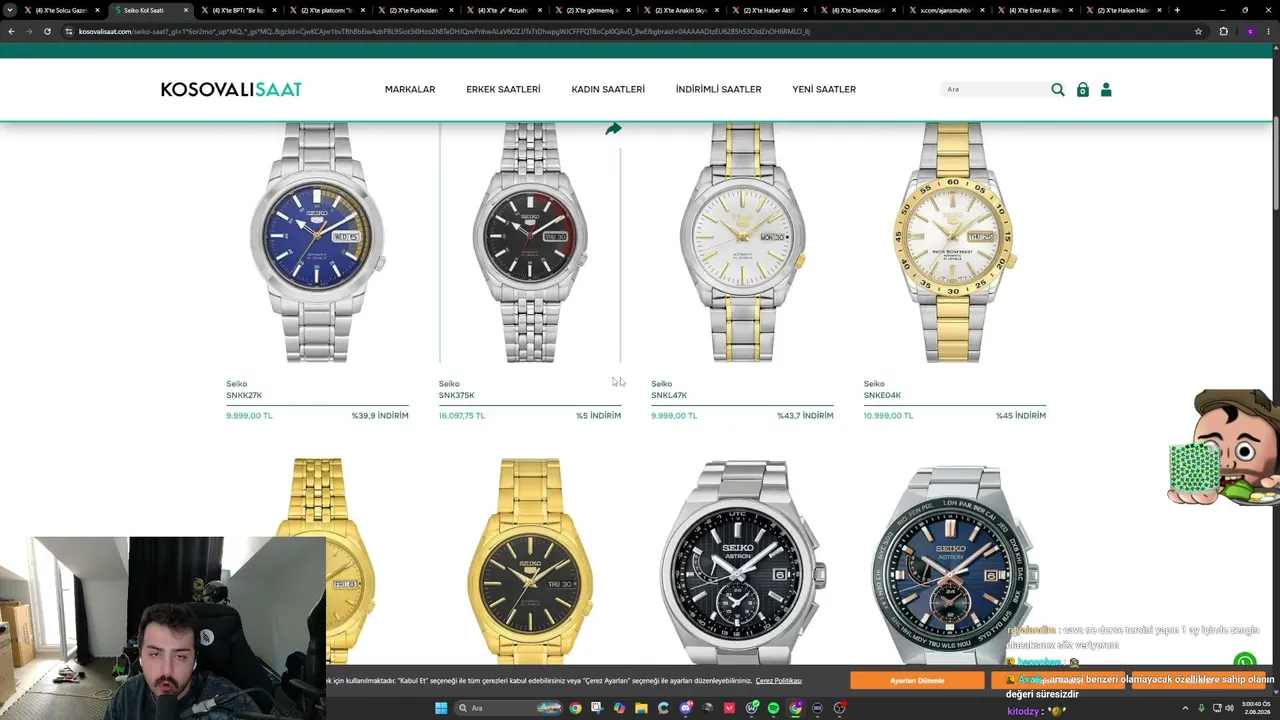
Task: Open the gold-bezel Seiko SNKE04K watch image
Action: click(954, 242)
